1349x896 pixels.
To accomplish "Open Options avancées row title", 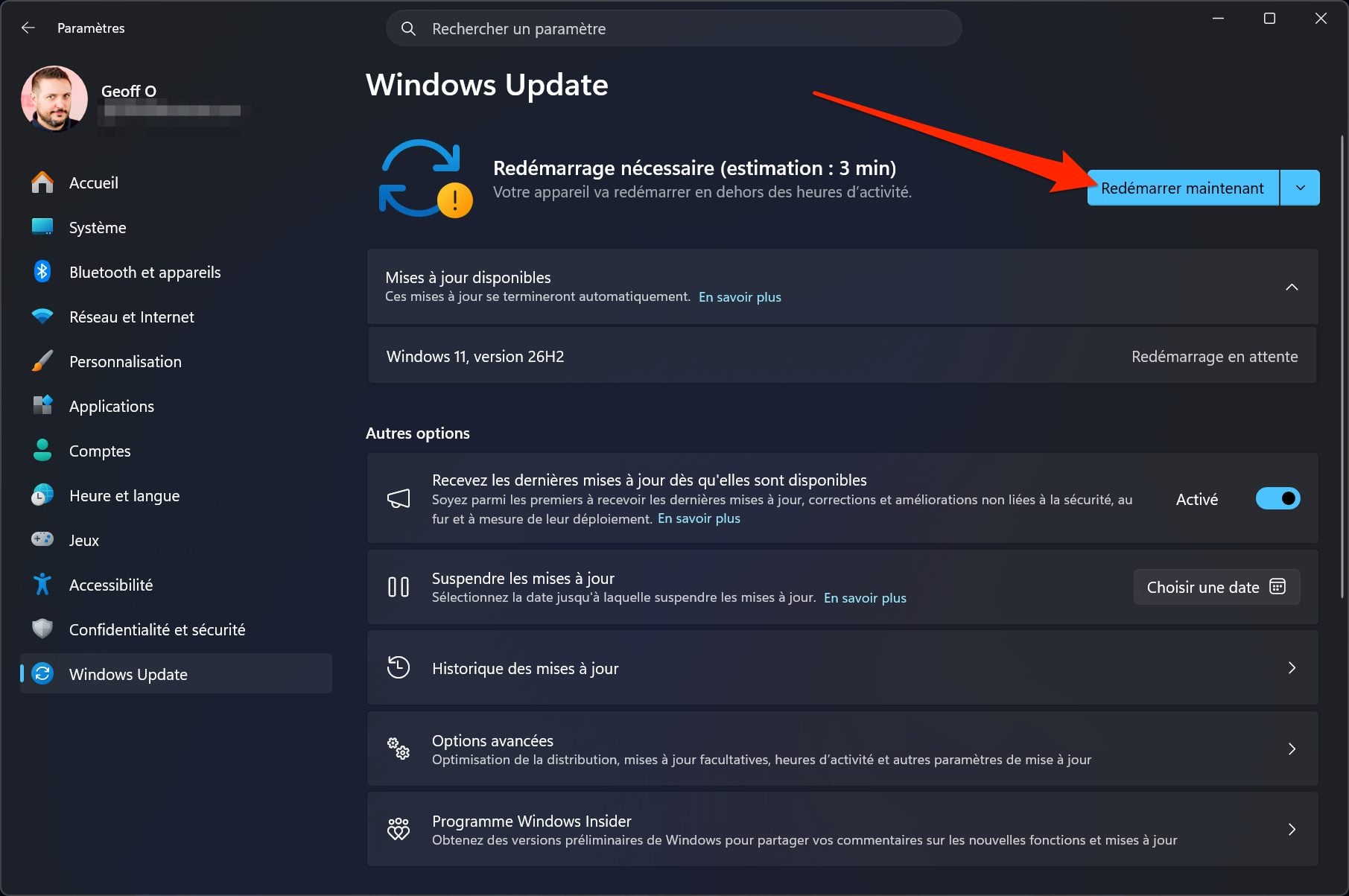I will [x=492, y=740].
